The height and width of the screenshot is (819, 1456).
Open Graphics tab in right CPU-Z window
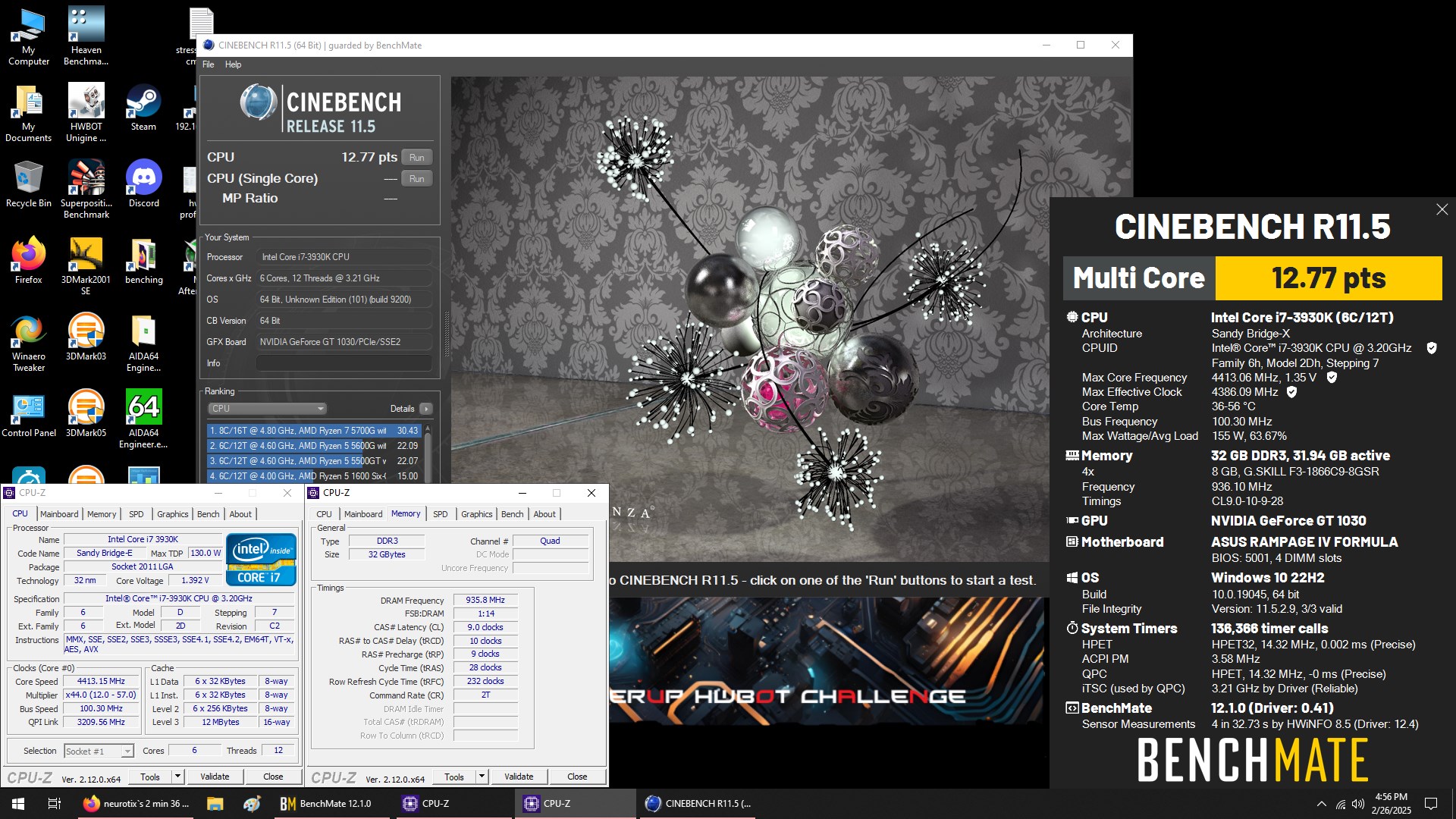pos(476,514)
